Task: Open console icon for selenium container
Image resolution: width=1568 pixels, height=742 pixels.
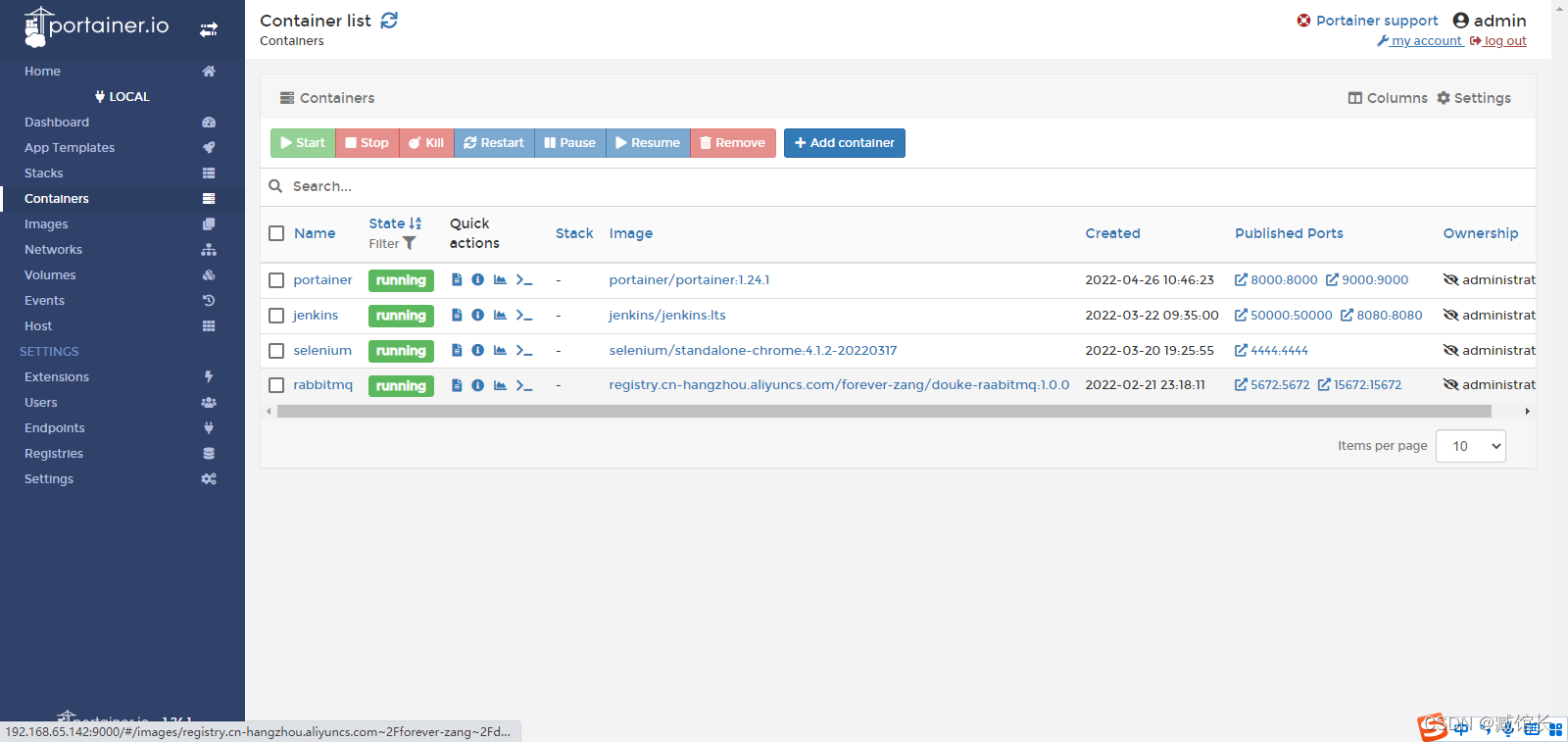Action: point(524,350)
